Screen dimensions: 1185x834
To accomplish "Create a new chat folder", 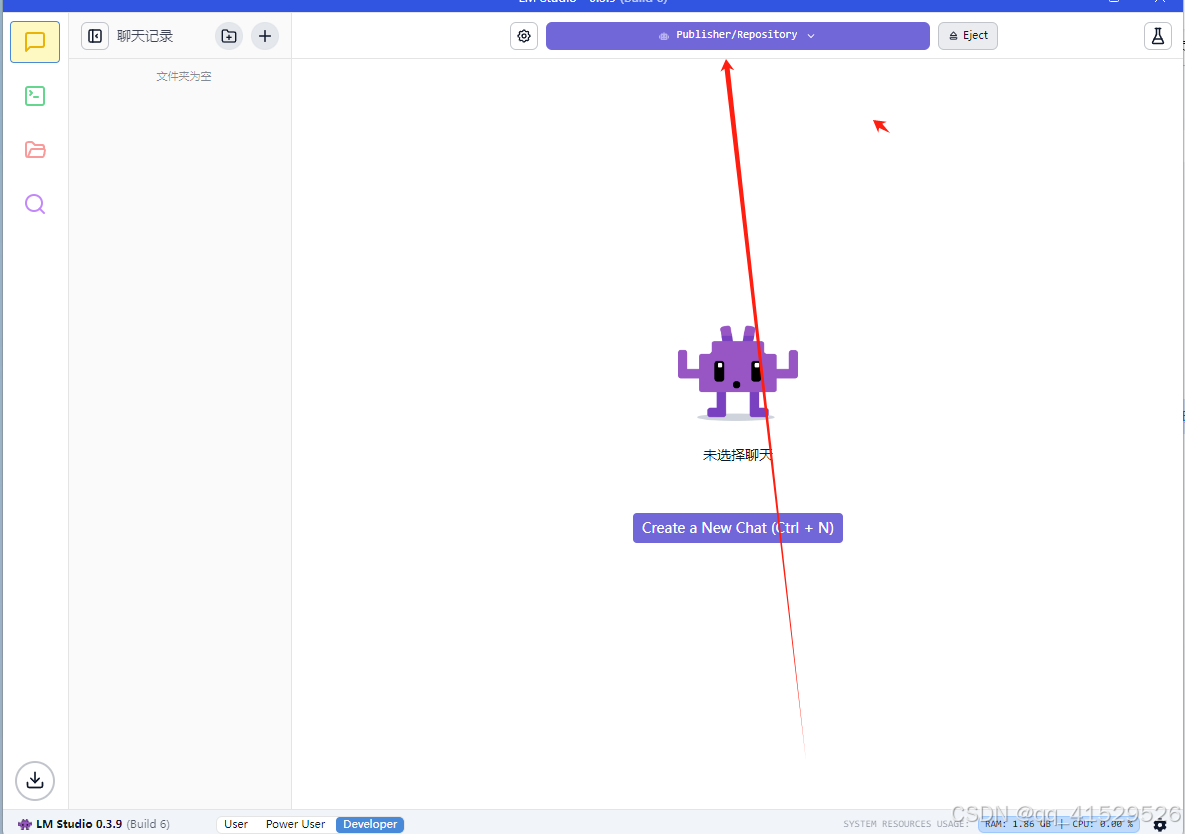I will [x=229, y=36].
